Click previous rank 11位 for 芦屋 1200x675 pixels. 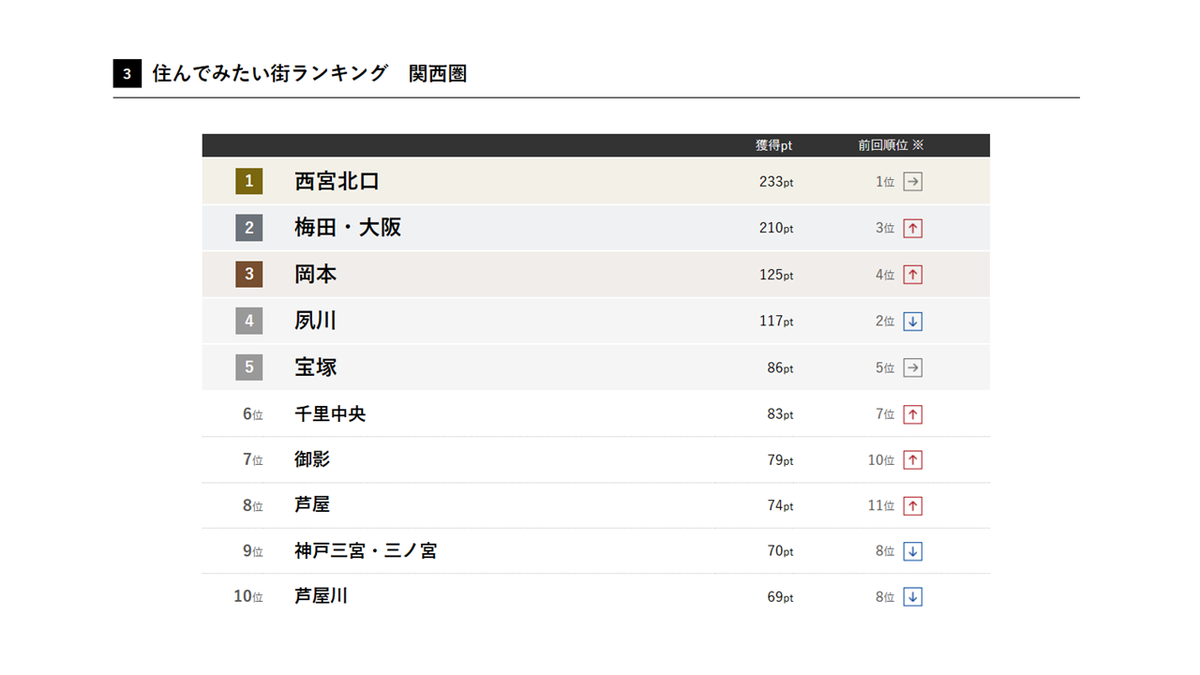[881, 506]
